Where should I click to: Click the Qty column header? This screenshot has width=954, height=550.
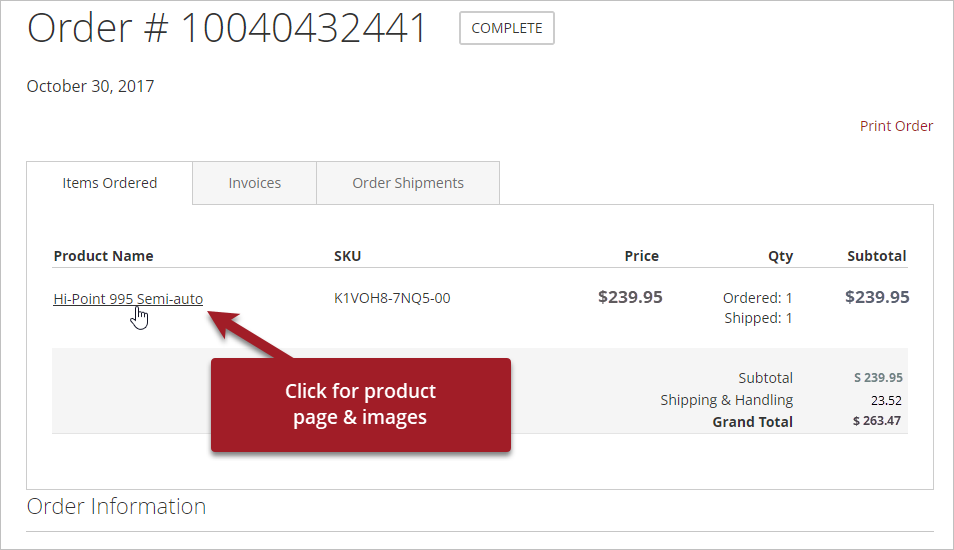pyautogui.click(x=780, y=256)
